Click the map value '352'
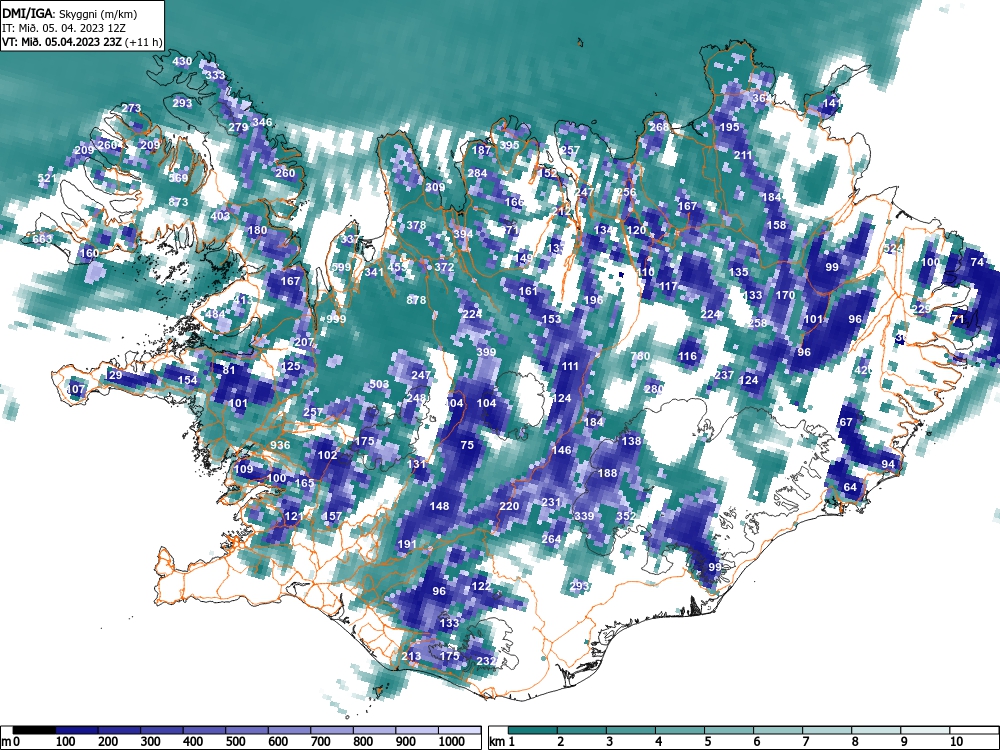1000x750 pixels. click(626, 516)
